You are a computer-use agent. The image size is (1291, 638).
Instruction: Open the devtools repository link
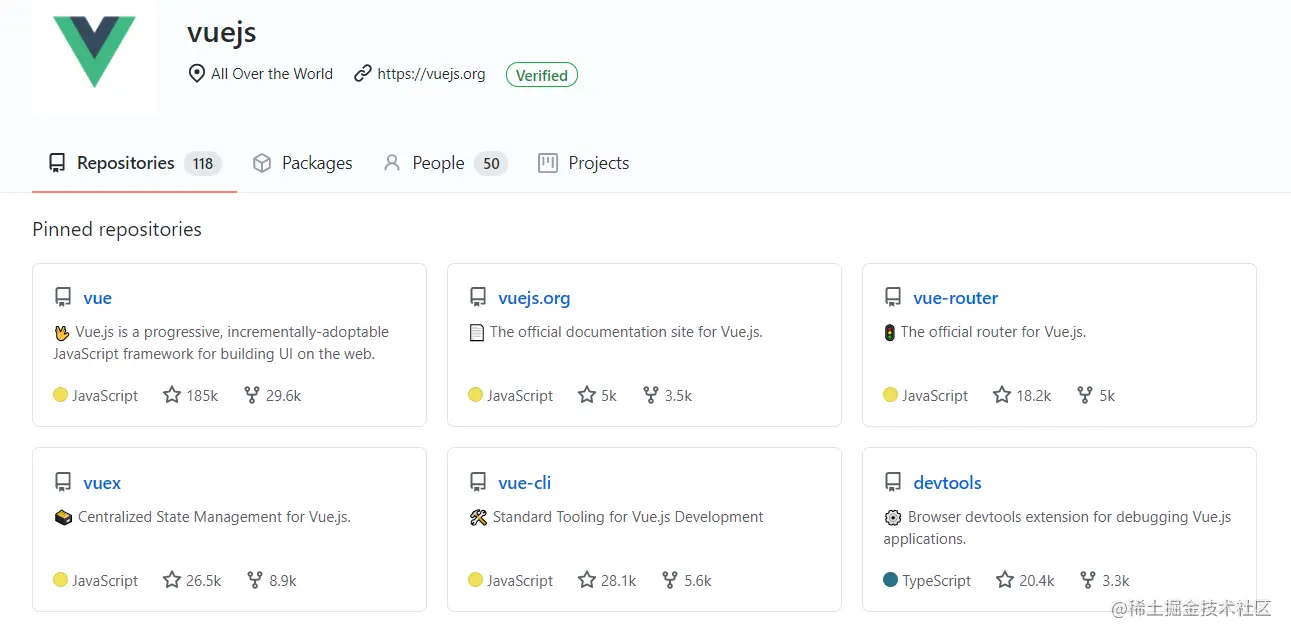(948, 483)
